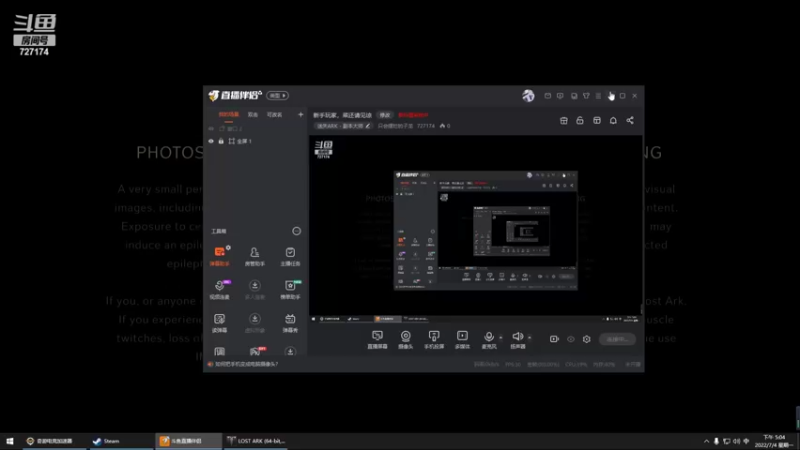Click the Windows Start button
800x450 pixels.
[10, 441]
